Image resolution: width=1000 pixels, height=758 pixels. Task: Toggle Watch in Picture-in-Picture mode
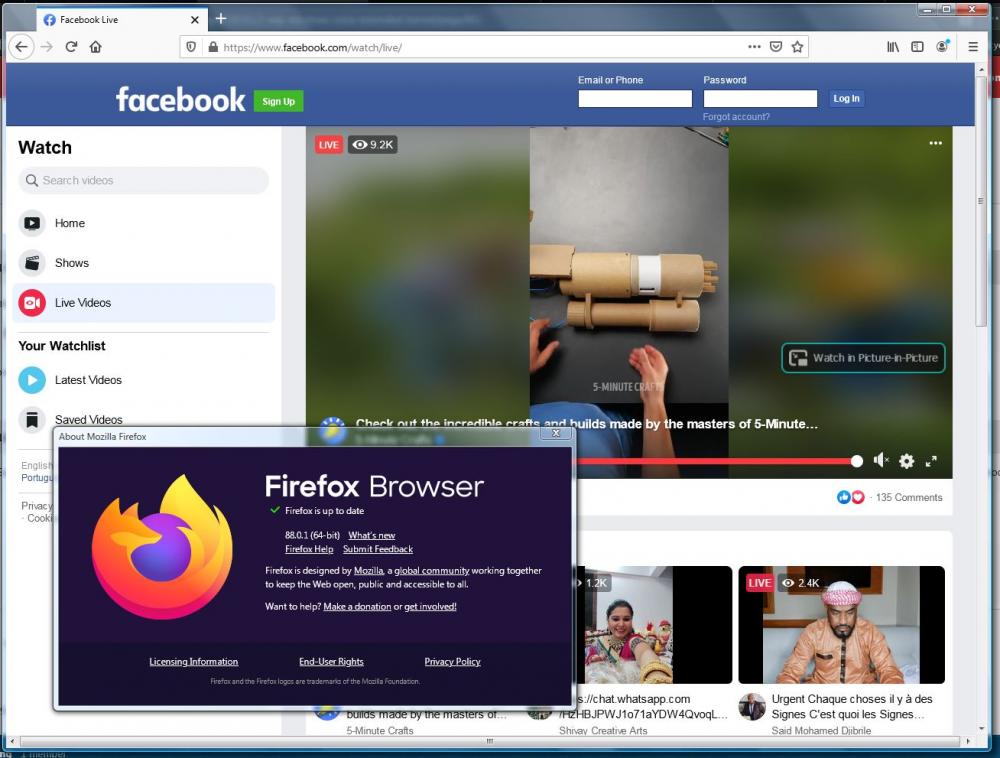point(862,357)
